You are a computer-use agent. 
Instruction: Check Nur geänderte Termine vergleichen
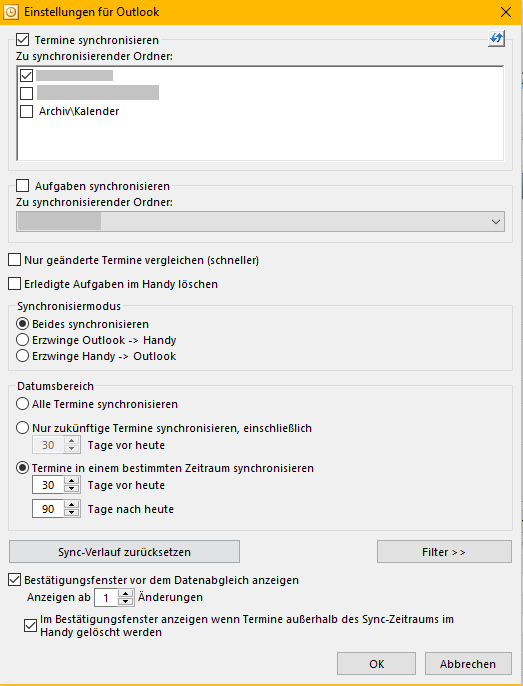point(14,260)
